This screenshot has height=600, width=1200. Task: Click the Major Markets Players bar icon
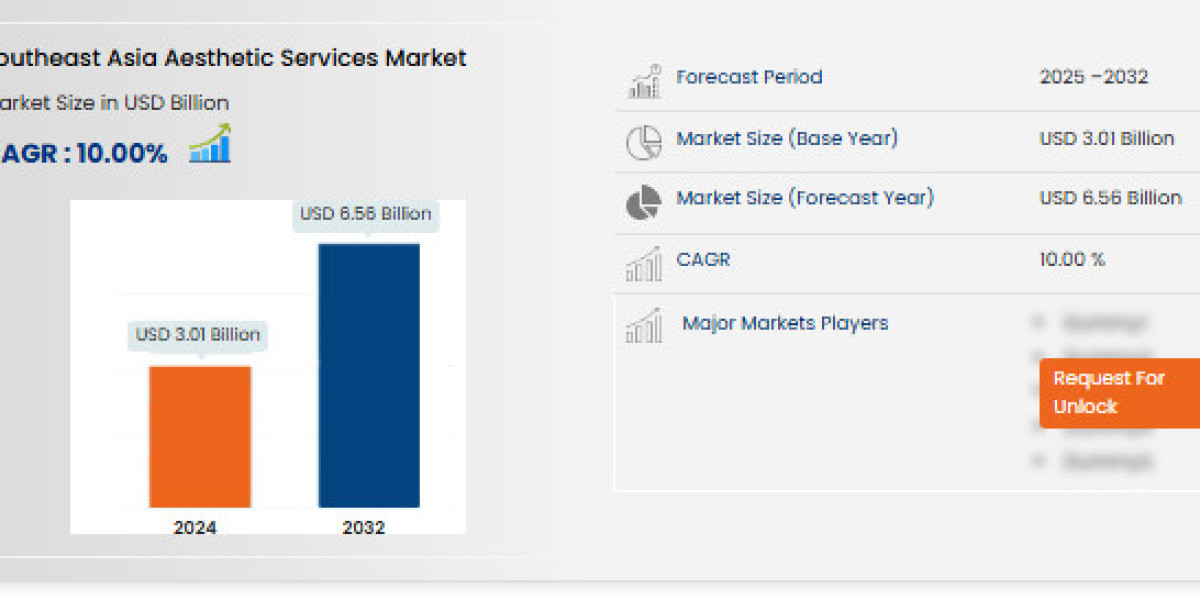point(643,324)
